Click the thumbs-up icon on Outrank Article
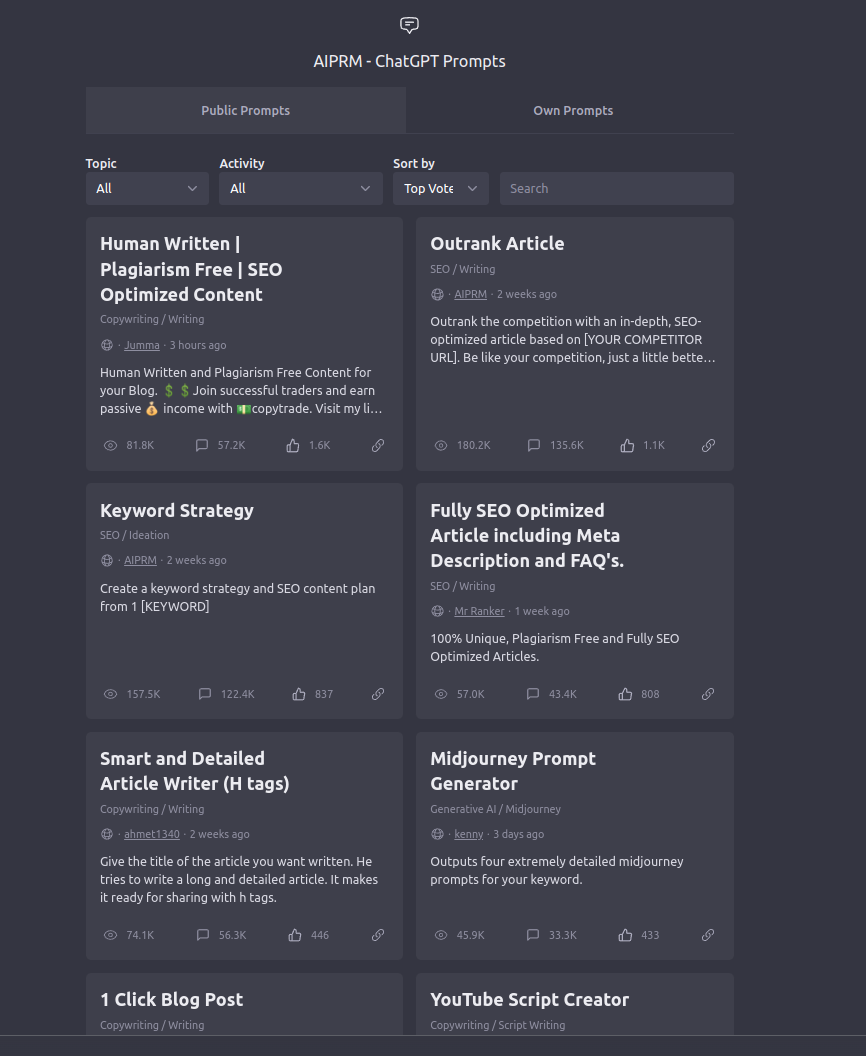Viewport: 866px width, 1056px height. point(627,445)
